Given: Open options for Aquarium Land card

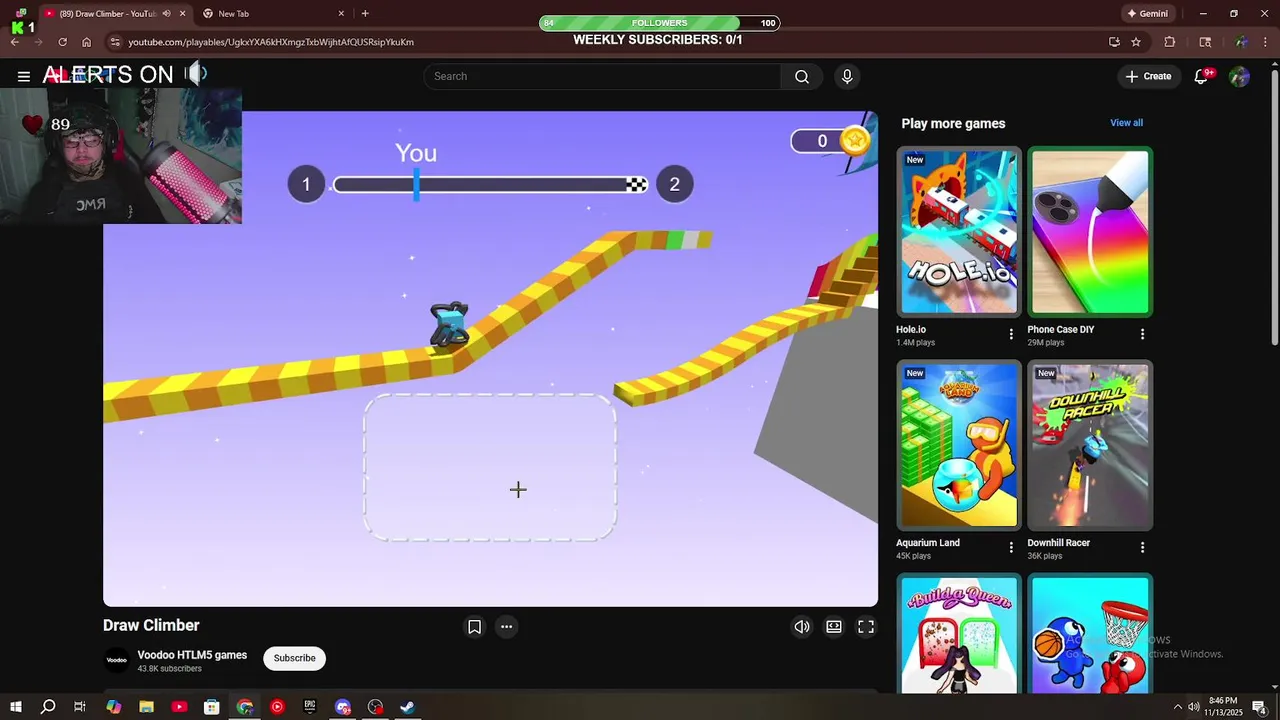Looking at the screenshot, I should pyautogui.click(x=1011, y=547).
